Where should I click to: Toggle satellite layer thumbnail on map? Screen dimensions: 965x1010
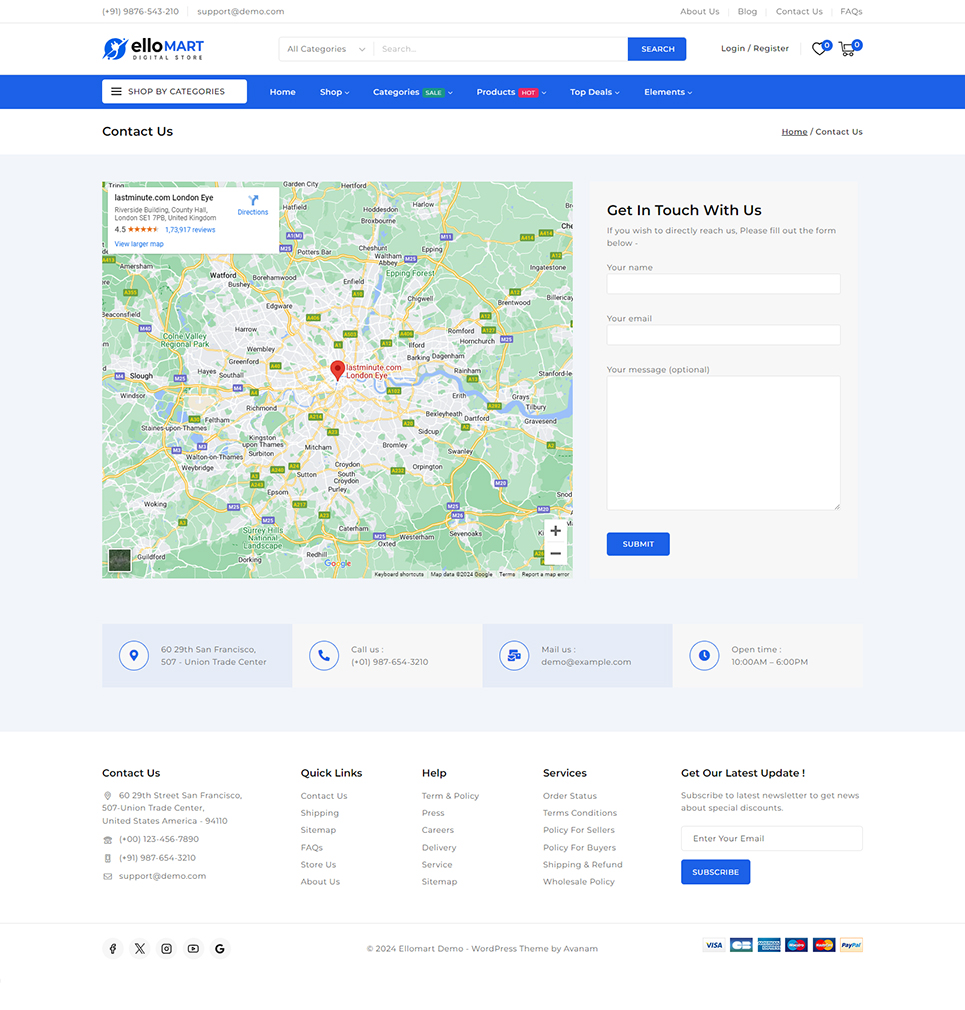(120, 560)
